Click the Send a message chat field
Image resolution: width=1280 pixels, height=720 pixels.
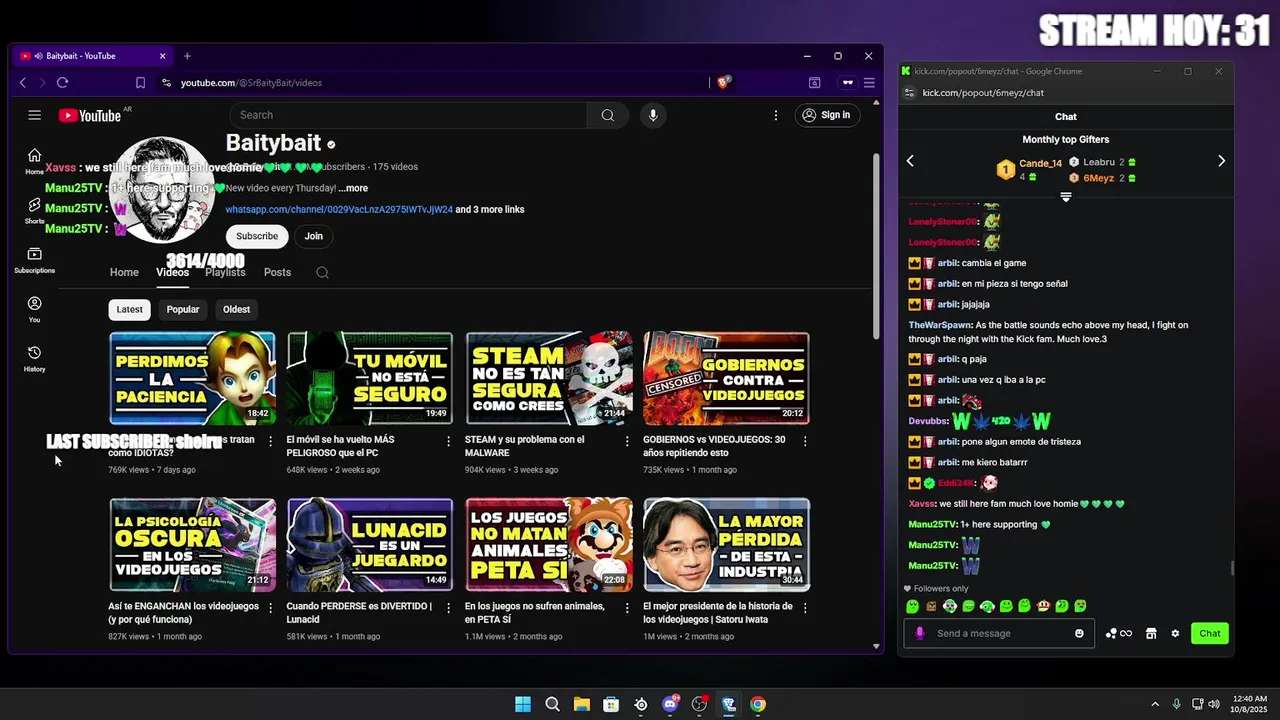1000,633
